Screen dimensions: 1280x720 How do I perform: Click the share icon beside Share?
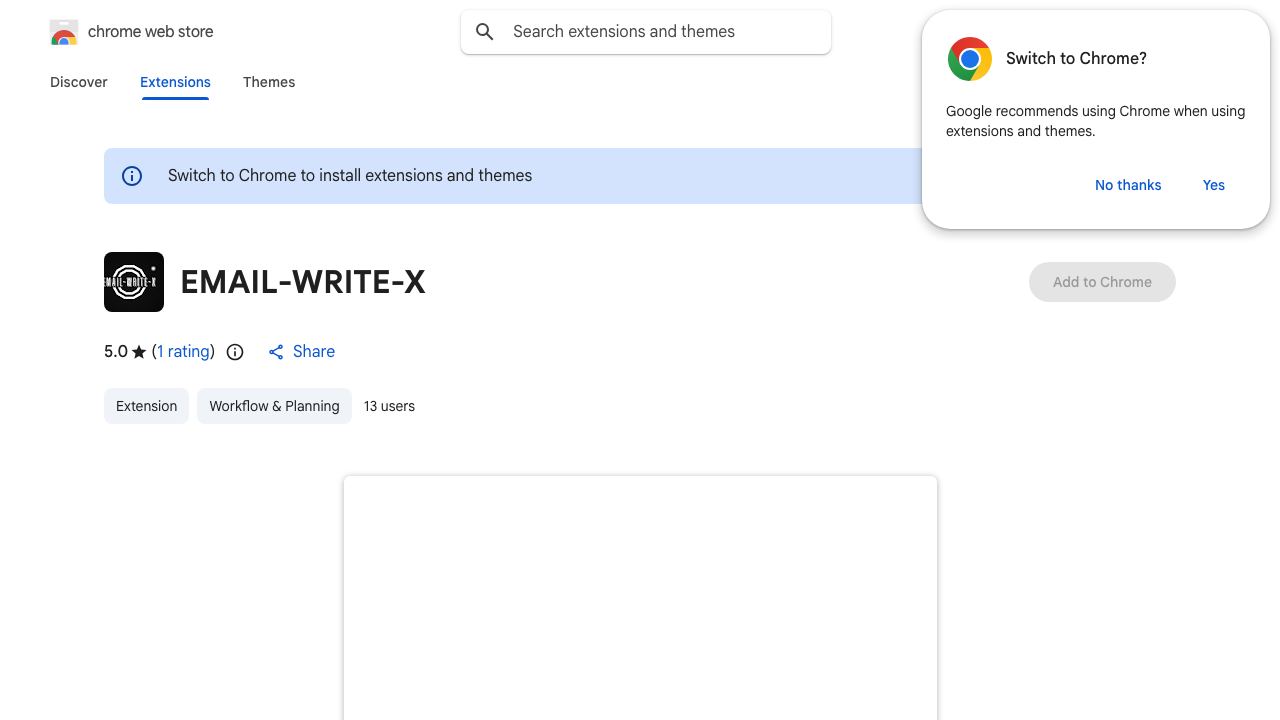tap(276, 352)
